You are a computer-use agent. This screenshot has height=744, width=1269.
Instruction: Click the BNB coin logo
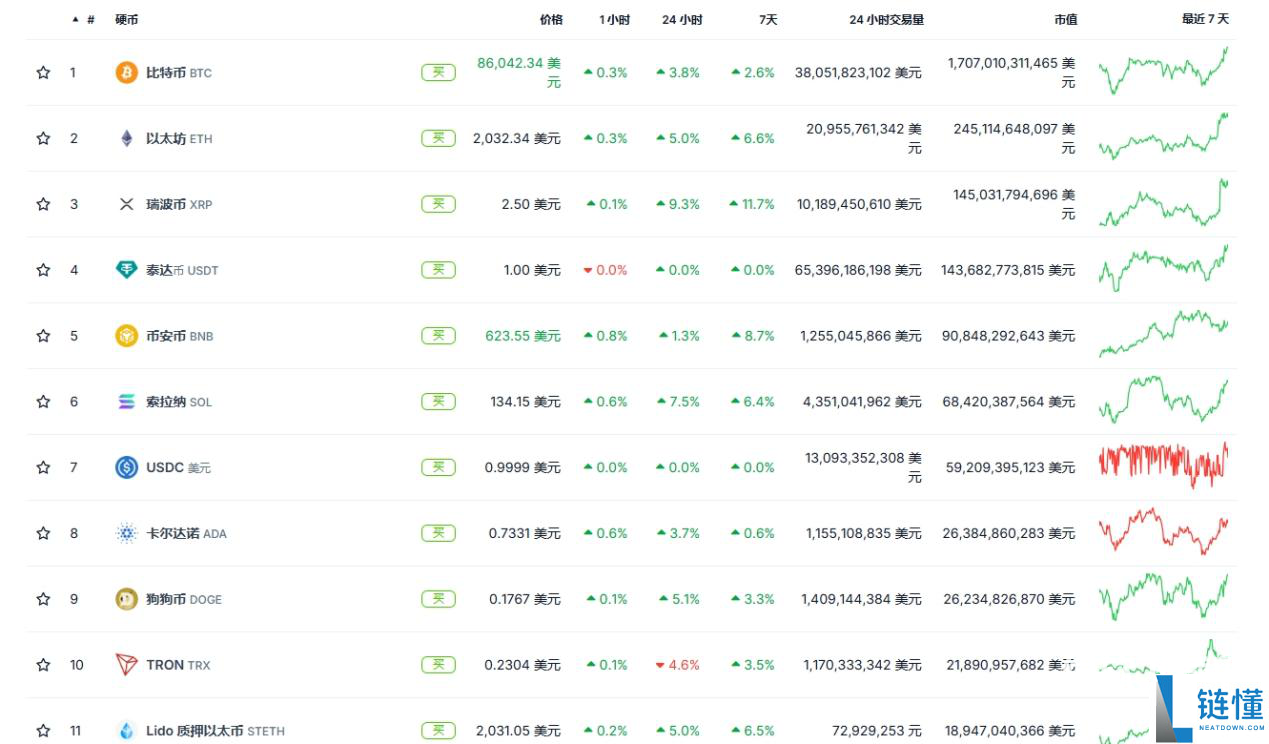click(126, 336)
